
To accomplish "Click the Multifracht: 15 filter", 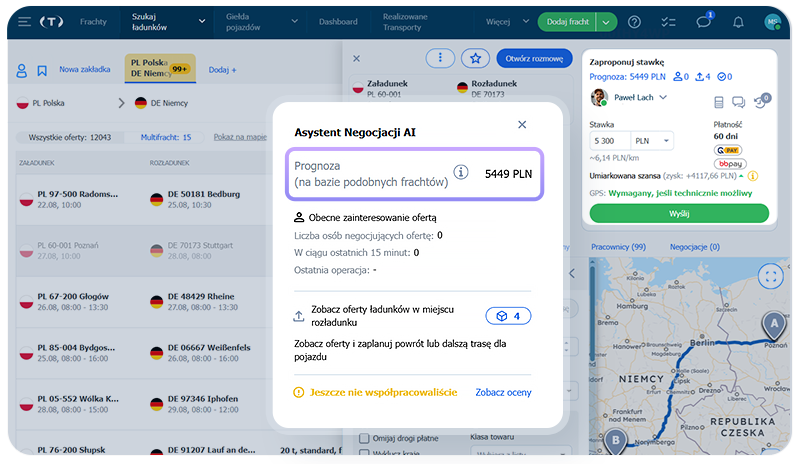I will click(x=166, y=137).
